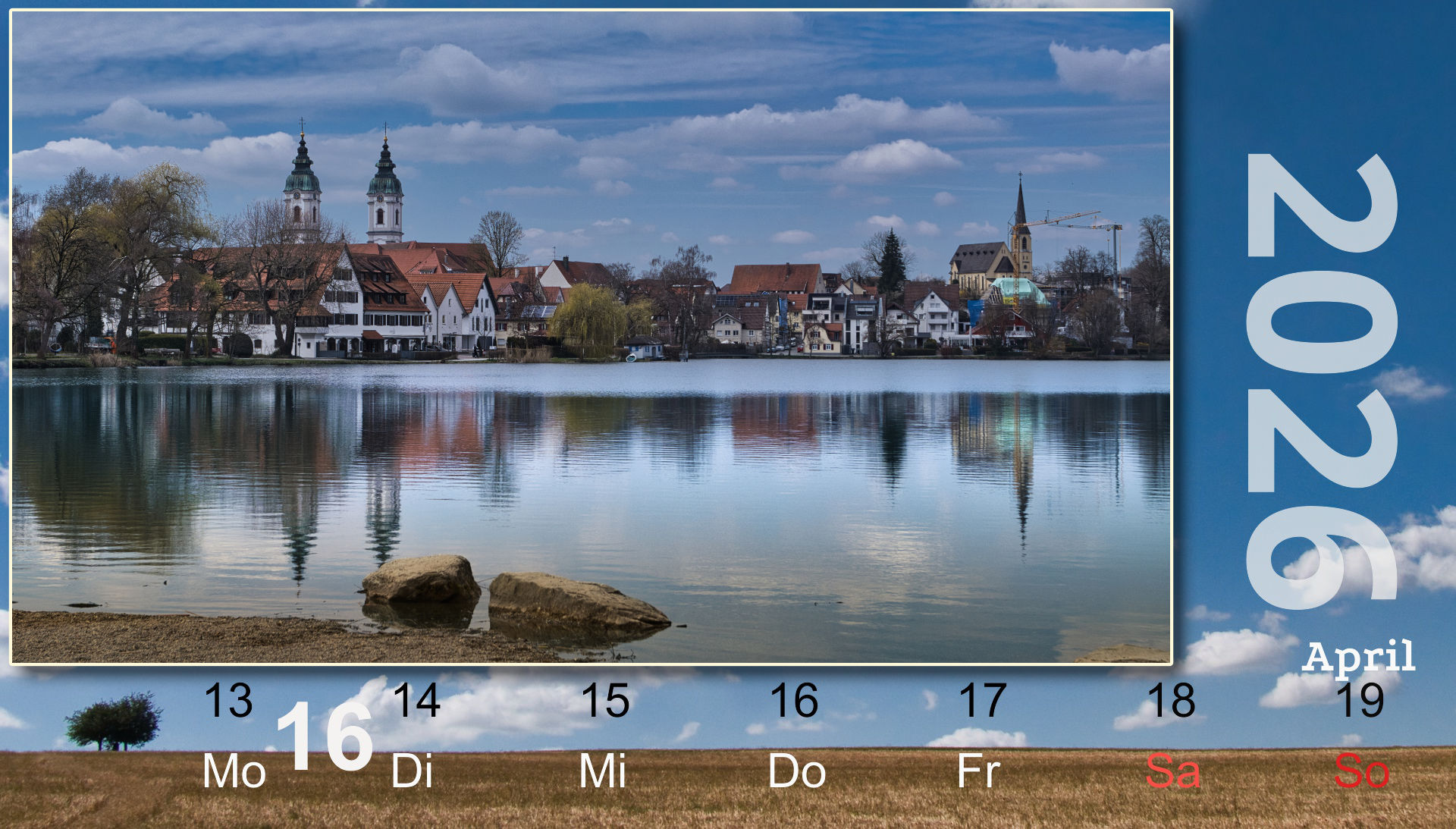Select Saturday date 18
The height and width of the screenshot is (829, 1456).
click(1171, 700)
